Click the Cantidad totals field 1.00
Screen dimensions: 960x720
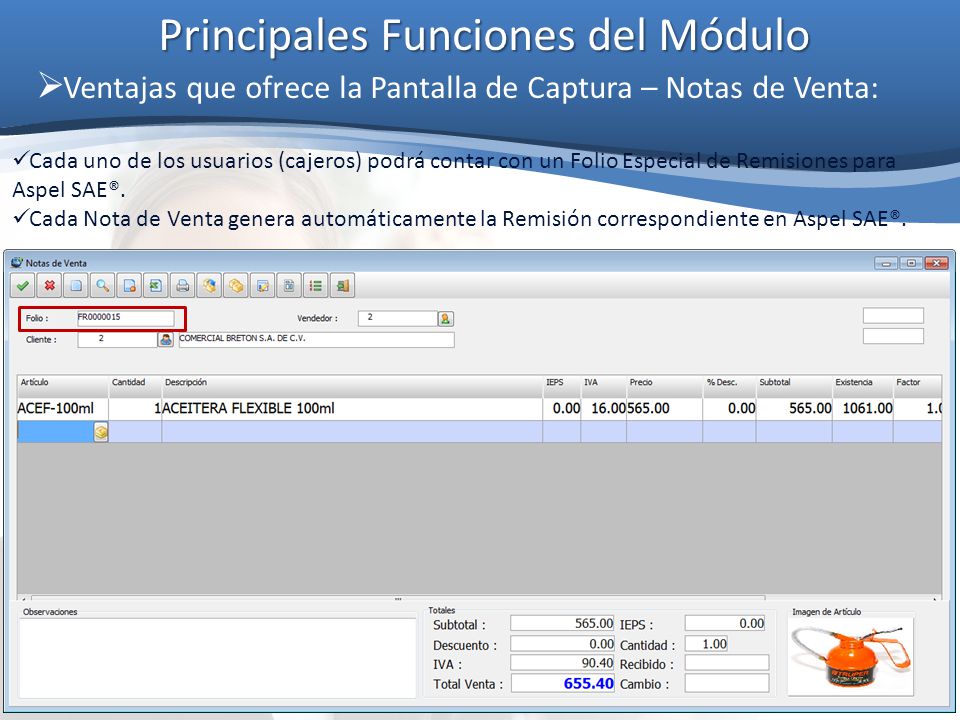707,643
